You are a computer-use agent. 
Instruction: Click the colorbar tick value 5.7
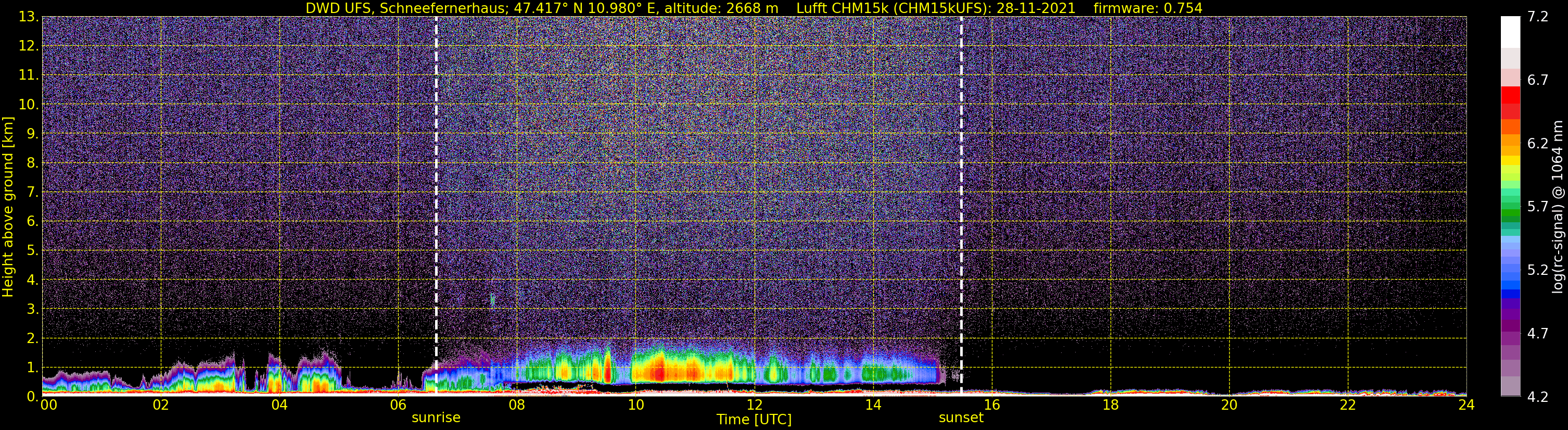1538,207
